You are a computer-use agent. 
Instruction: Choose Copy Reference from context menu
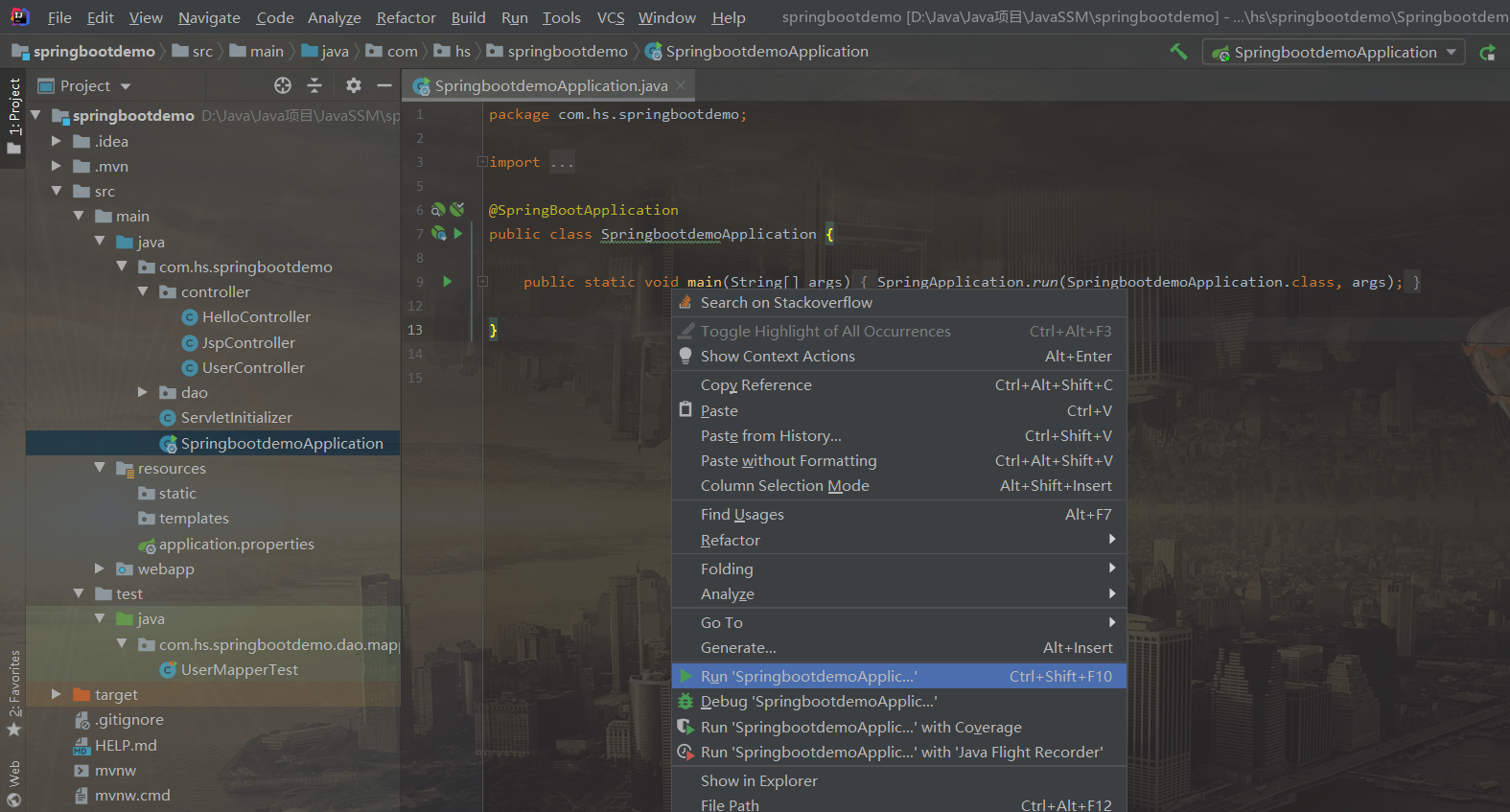click(x=899, y=384)
